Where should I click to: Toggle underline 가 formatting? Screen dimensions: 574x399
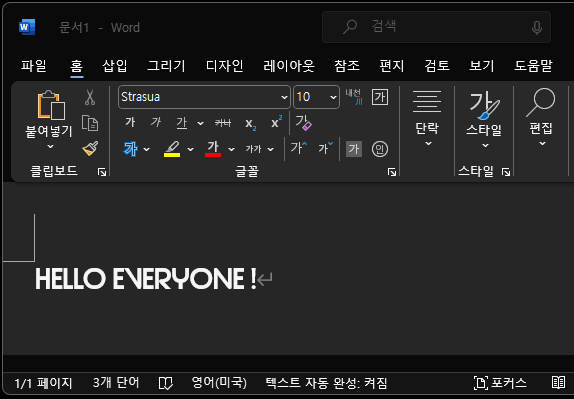pyautogui.click(x=182, y=123)
